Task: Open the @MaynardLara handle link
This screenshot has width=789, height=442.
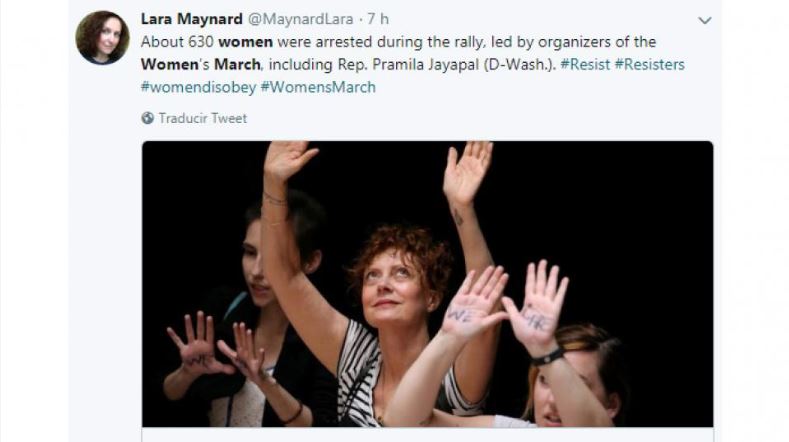Action: 300,19
